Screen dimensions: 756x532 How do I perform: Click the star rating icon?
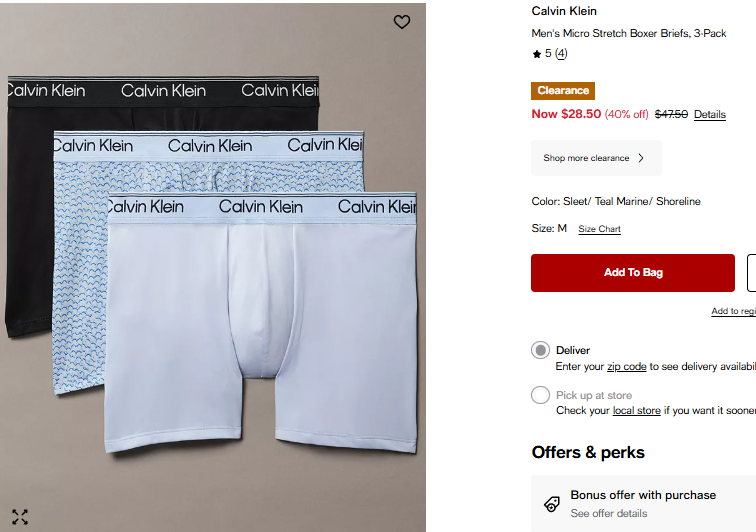click(537, 54)
